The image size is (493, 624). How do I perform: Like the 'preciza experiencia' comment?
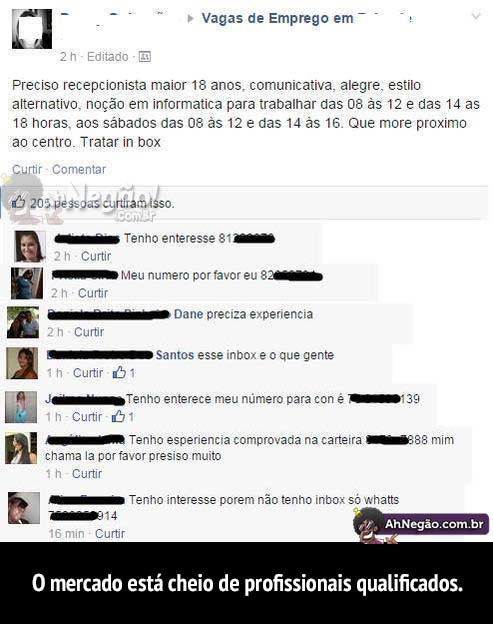click(89, 332)
